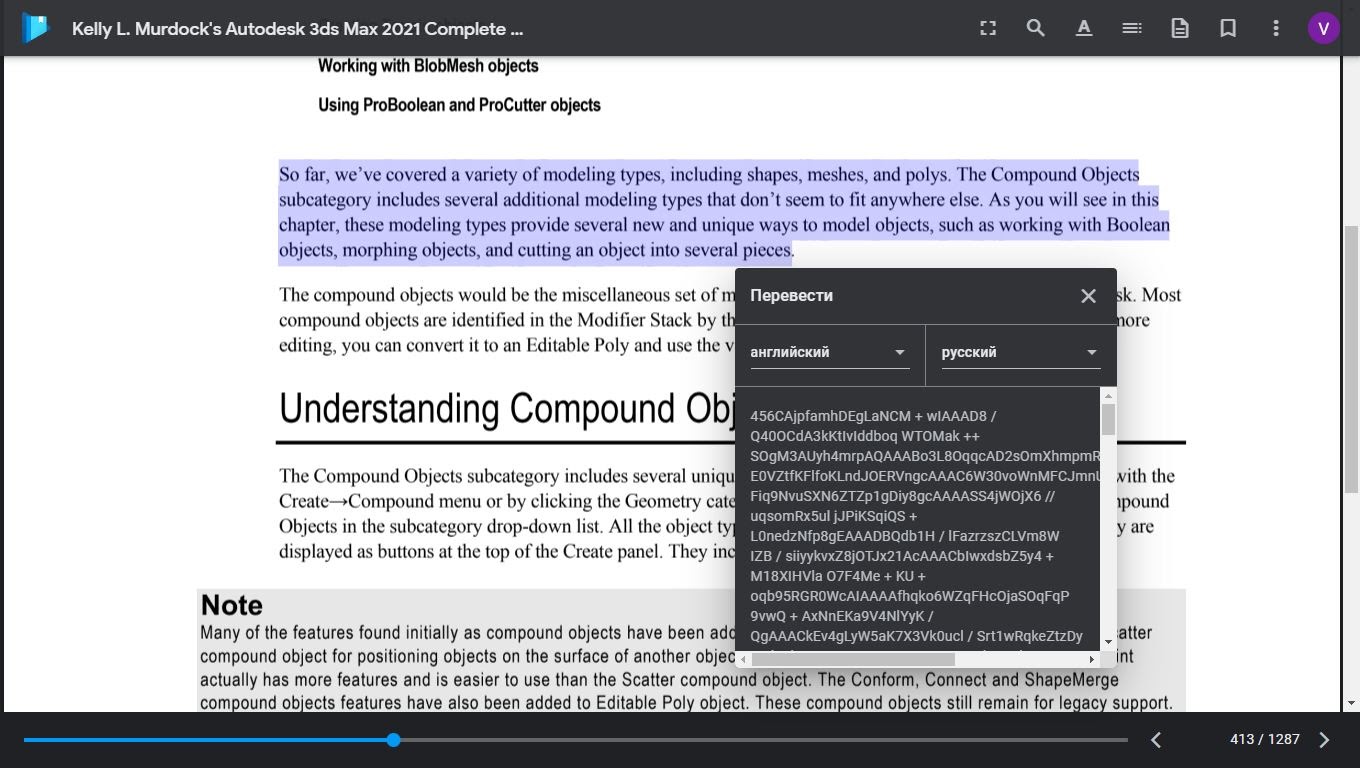Click the book title in header
This screenshot has width=1360, height=768.
[x=297, y=29]
